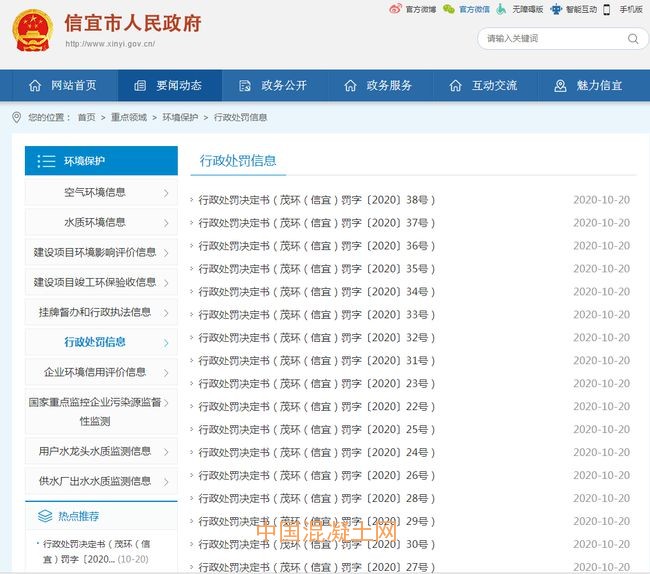Select 挂牌督办和行政执法信息 in the sidebar

pos(95,312)
